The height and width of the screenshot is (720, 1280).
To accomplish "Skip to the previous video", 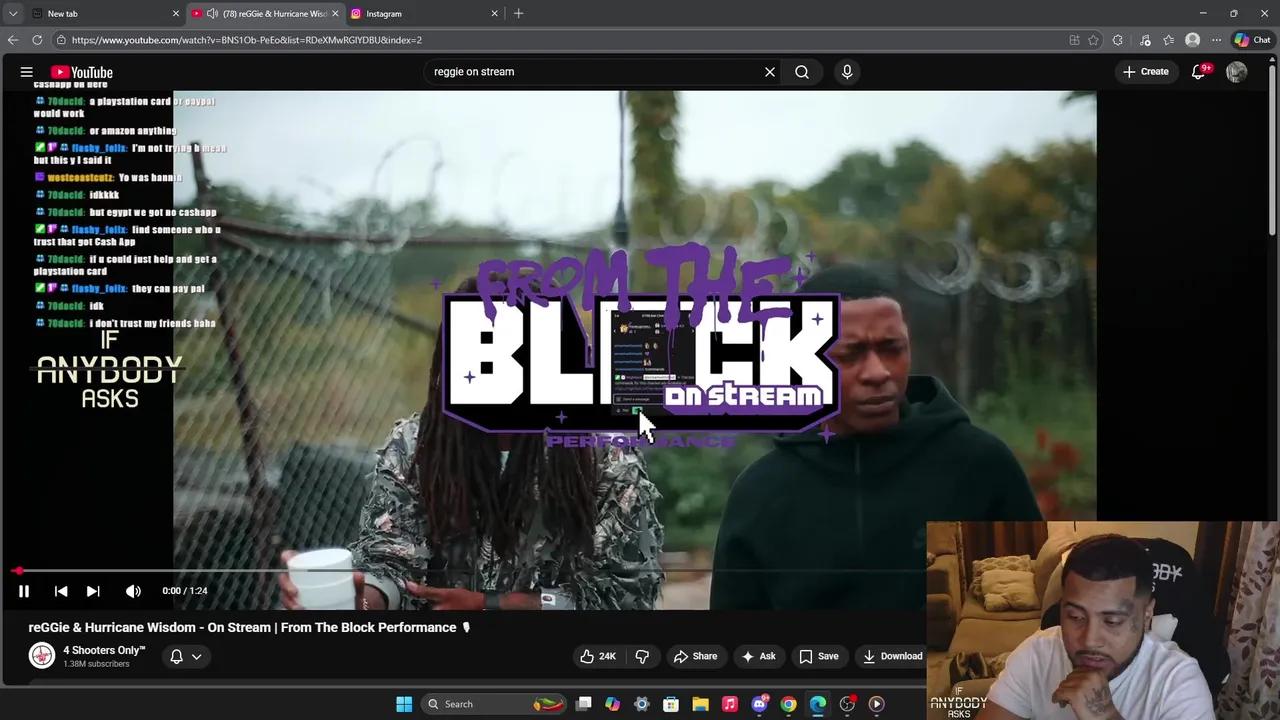I will pyautogui.click(x=61, y=591).
